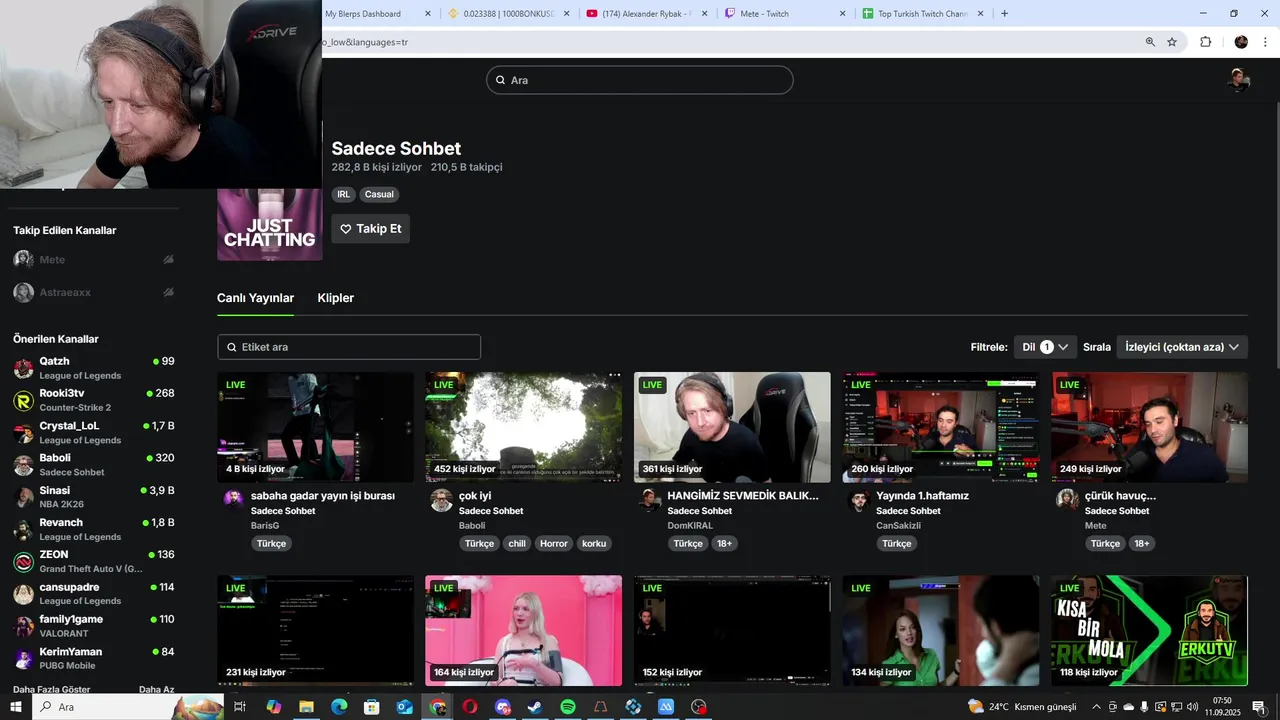Open the weather widget showing 24°C
Screen dimensions: 1280x720
click(x=1022, y=707)
